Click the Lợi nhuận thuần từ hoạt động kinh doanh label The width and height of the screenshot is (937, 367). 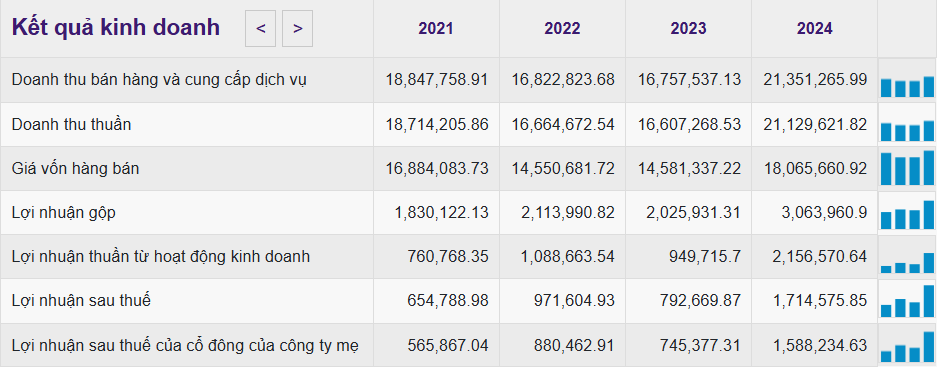tap(161, 257)
